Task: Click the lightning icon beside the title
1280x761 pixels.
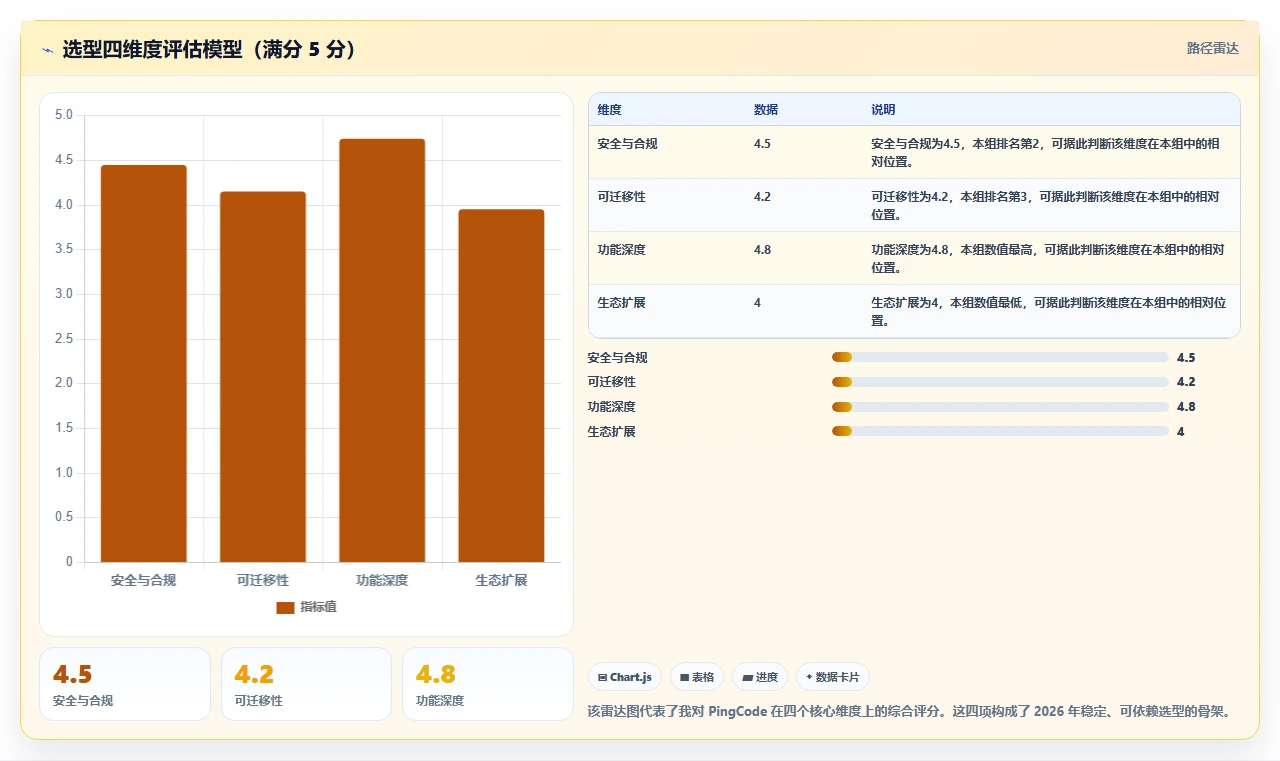Action: (x=47, y=50)
